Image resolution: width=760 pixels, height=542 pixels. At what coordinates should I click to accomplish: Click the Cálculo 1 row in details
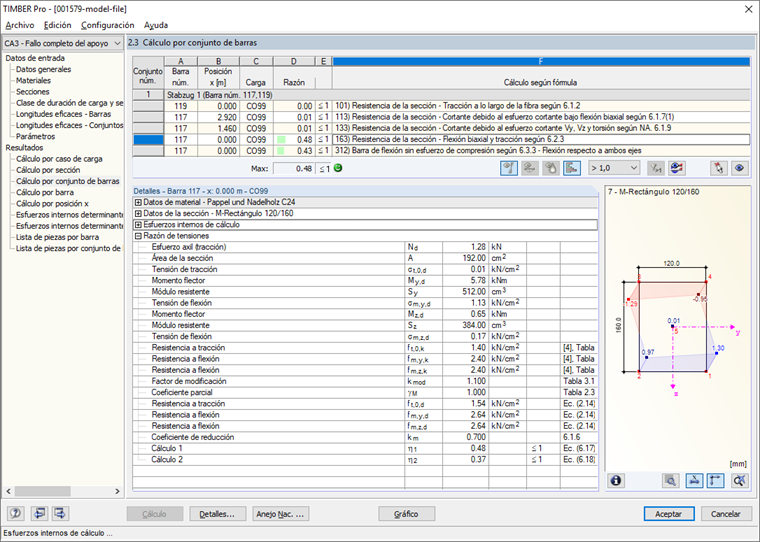coord(365,448)
